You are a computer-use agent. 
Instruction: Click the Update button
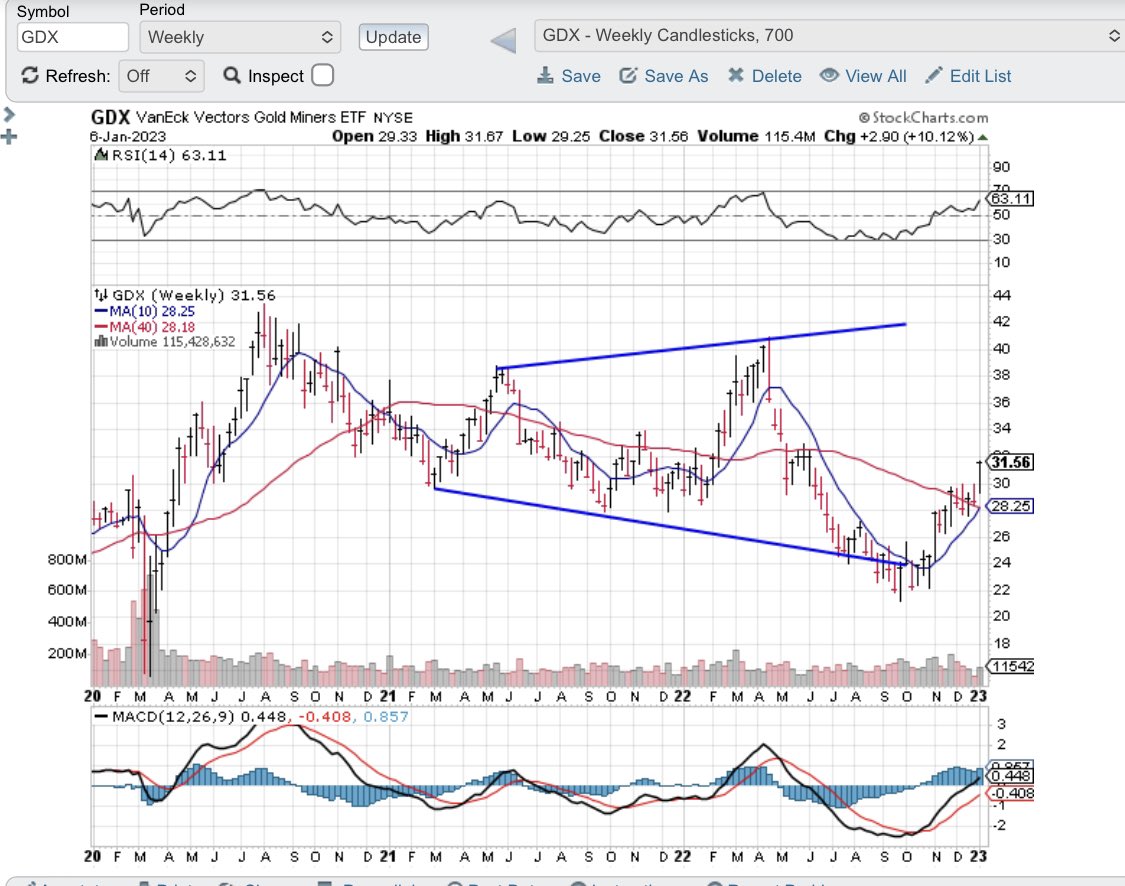click(x=393, y=37)
